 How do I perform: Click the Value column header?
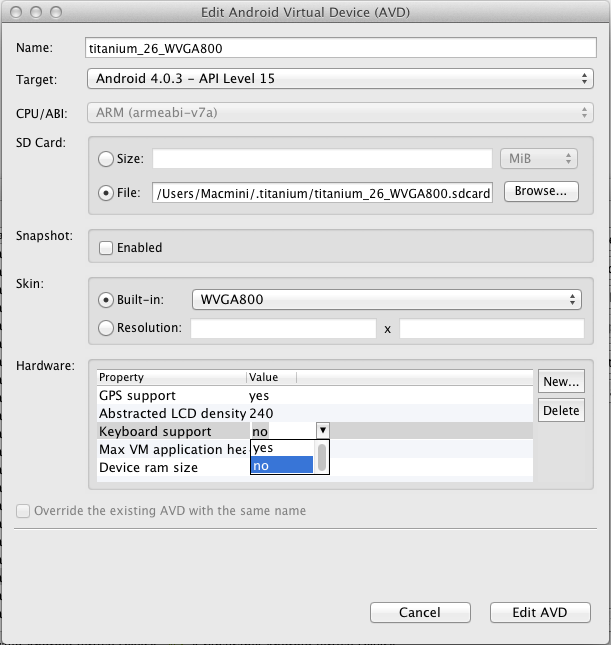tap(272, 377)
